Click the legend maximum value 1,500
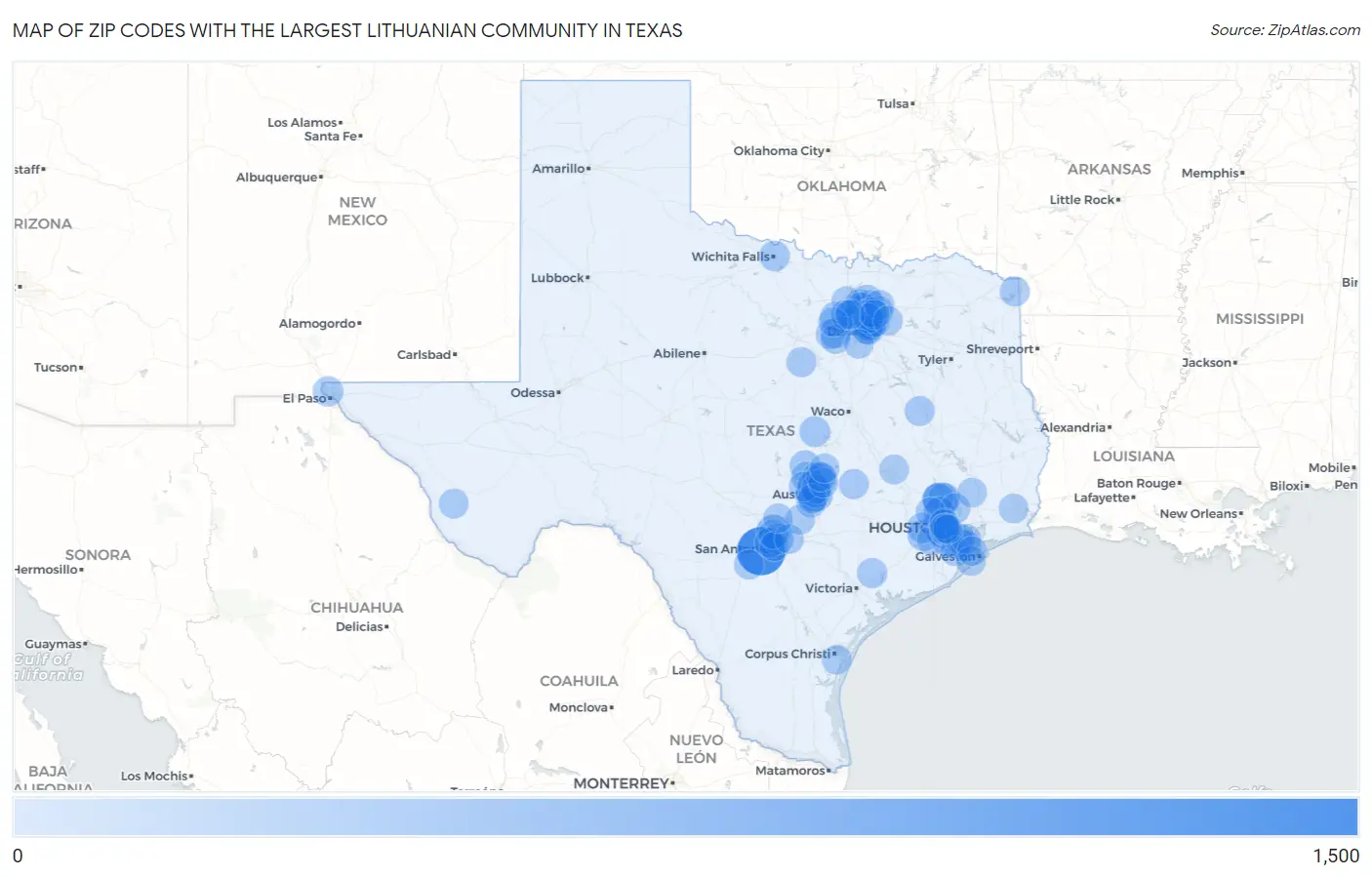Screen dimensions: 1372x877 pyautogui.click(x=1336, y=856)
